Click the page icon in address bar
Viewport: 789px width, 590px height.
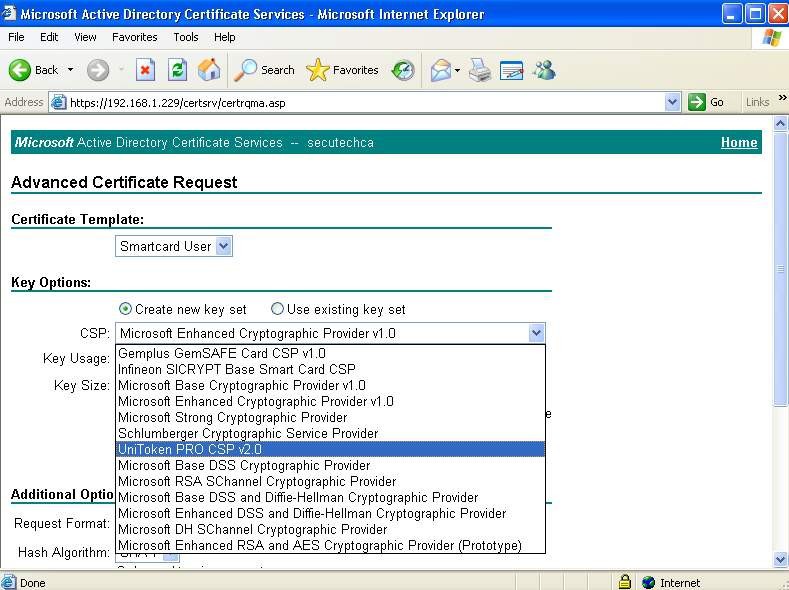tap(59, 102)
